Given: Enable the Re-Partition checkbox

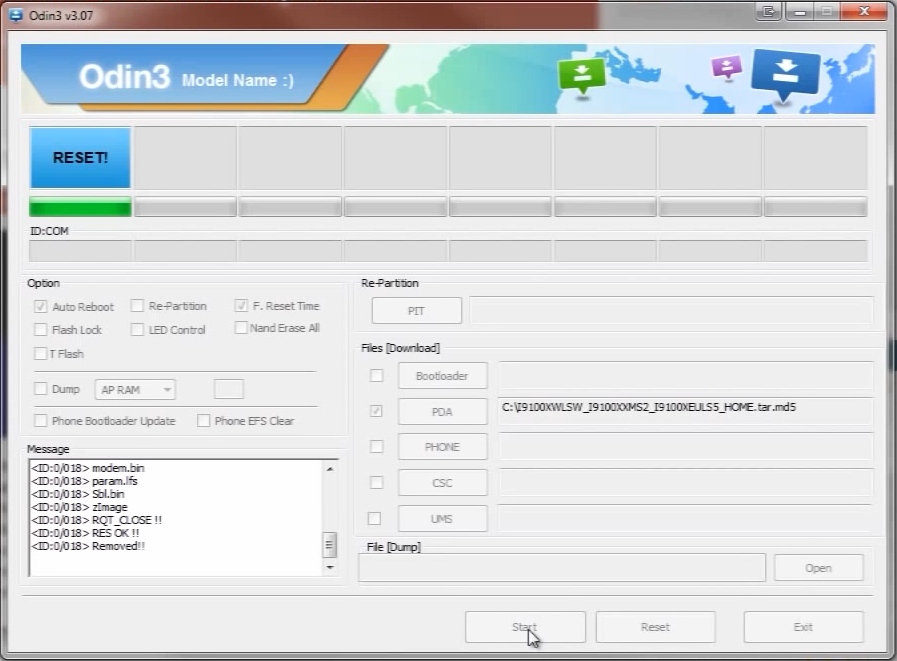Looking at the screenshot, I should pos(137,306).
